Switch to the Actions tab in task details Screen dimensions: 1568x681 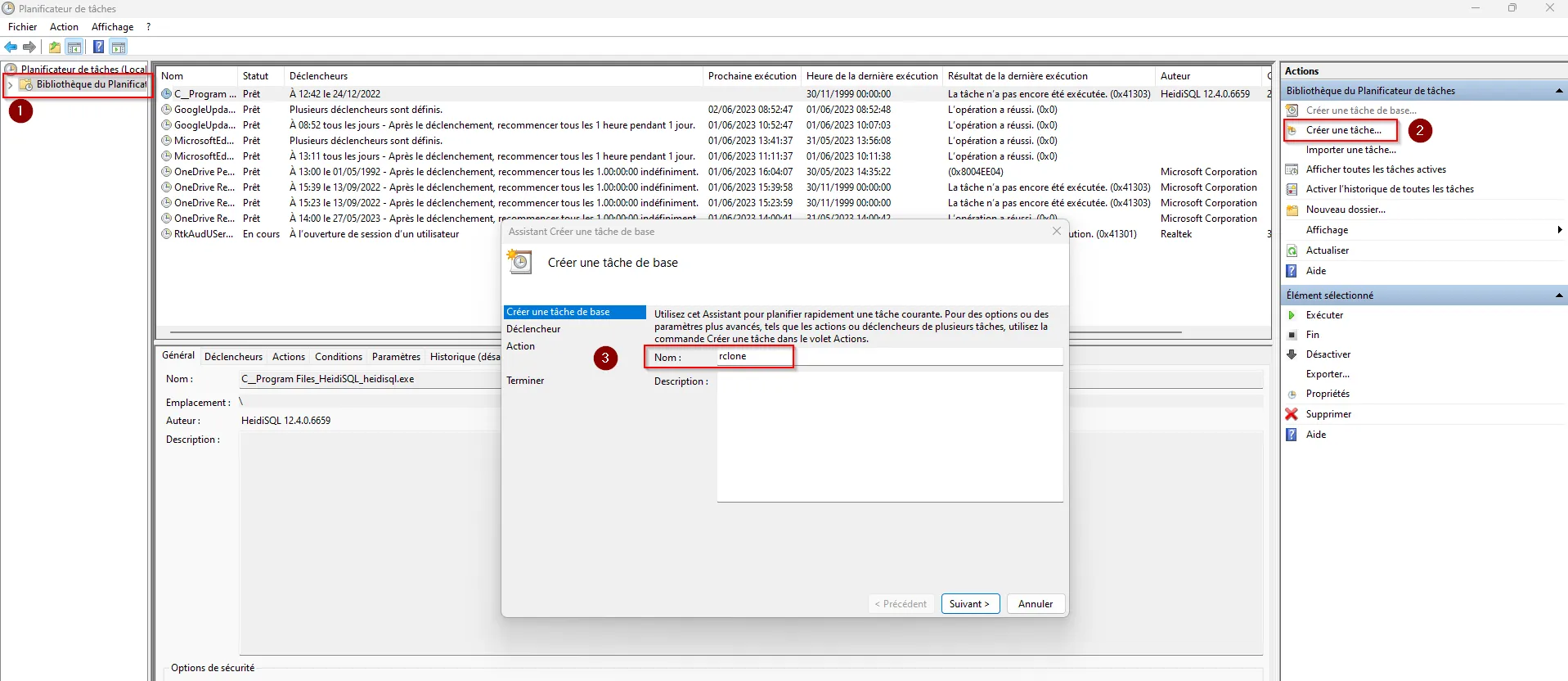click(288, 357)
